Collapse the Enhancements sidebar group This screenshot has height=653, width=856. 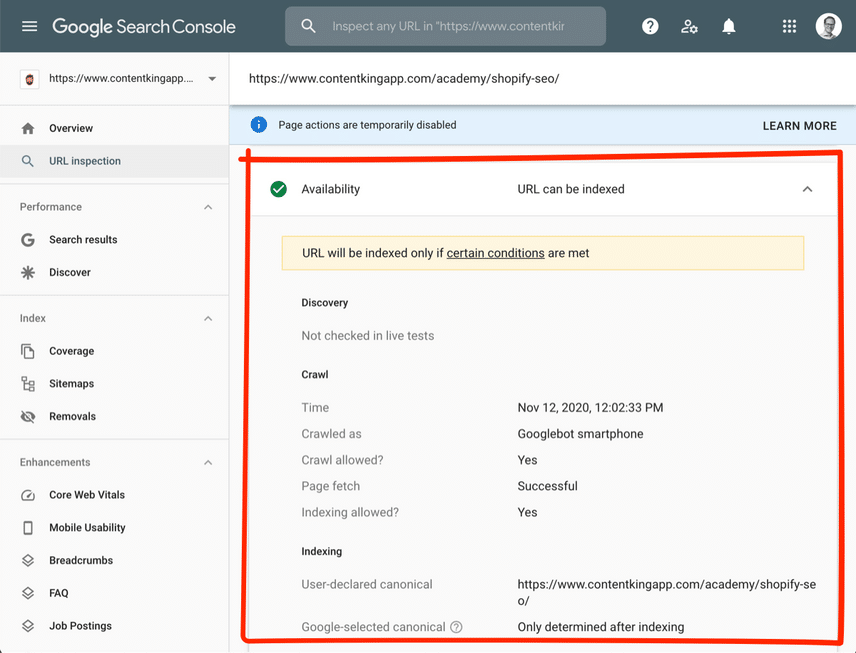[208, 463]
